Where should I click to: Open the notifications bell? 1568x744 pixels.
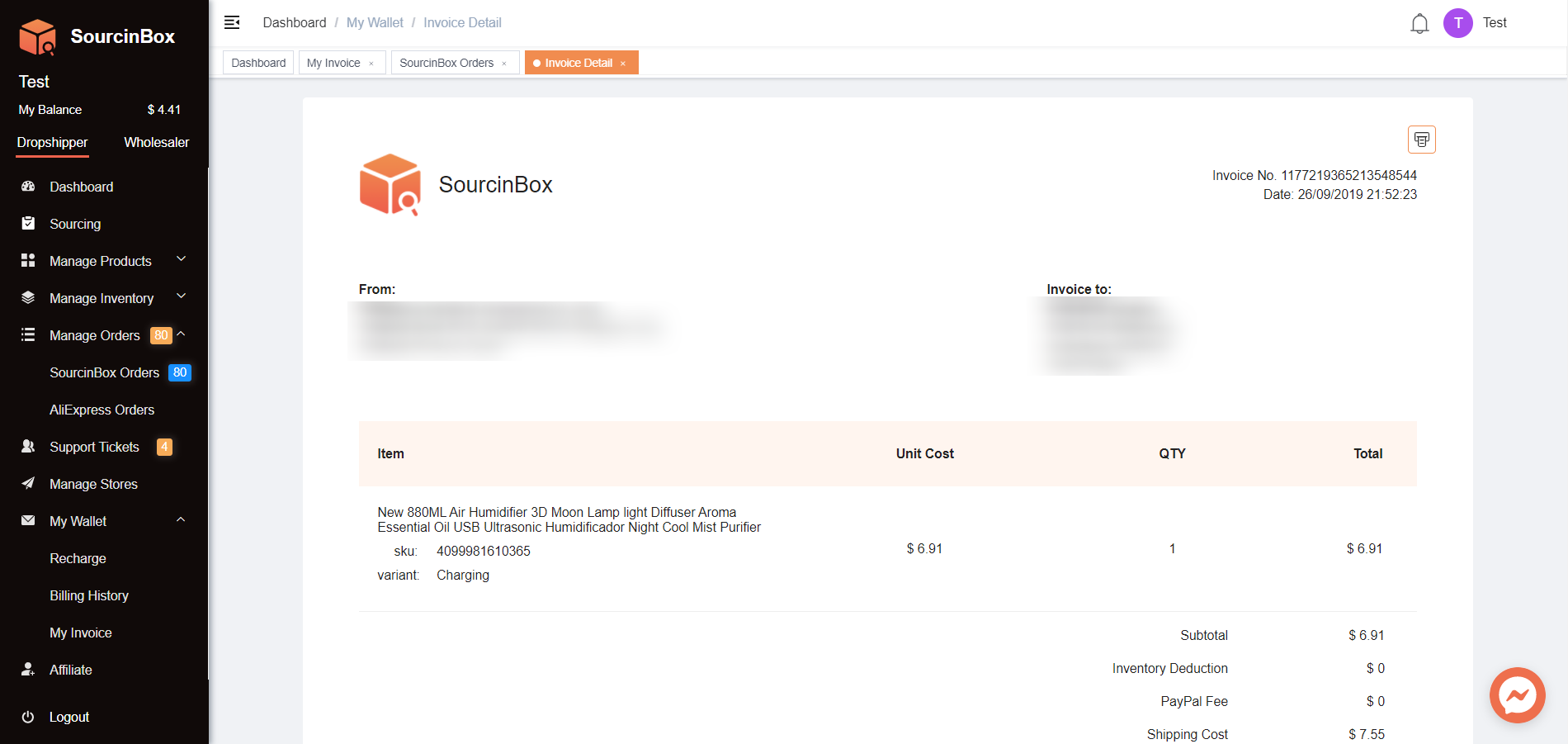coord(1419,23)
